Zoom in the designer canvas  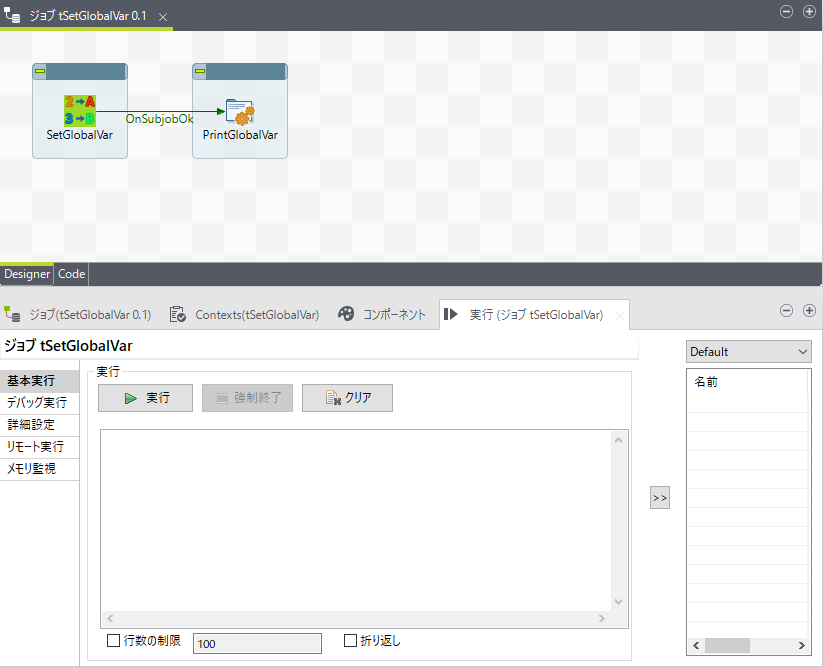click(809, 12)
